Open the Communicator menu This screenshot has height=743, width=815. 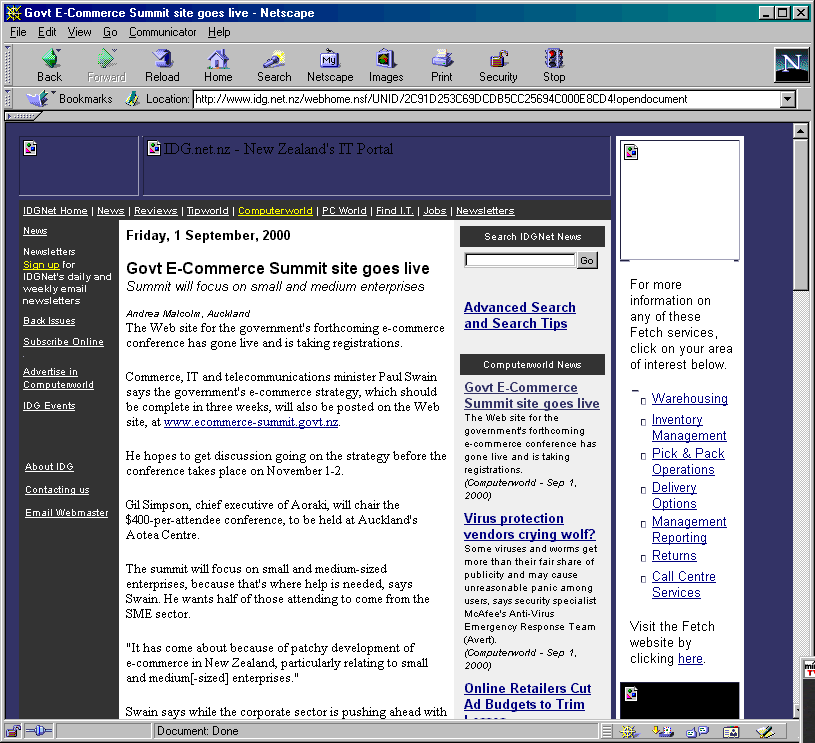click(162, 32)
